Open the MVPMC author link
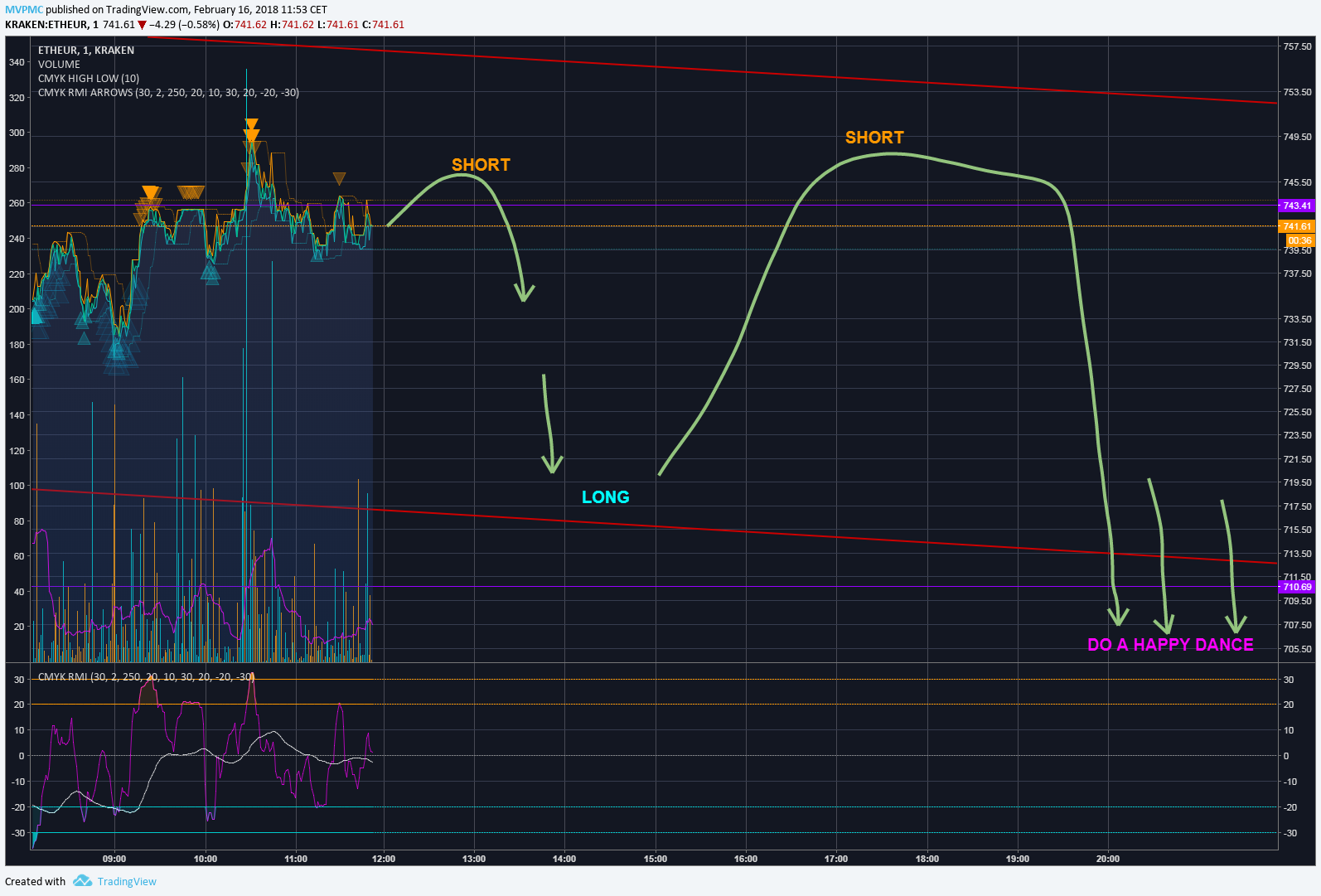1321x896 pixels. (24, 10)
